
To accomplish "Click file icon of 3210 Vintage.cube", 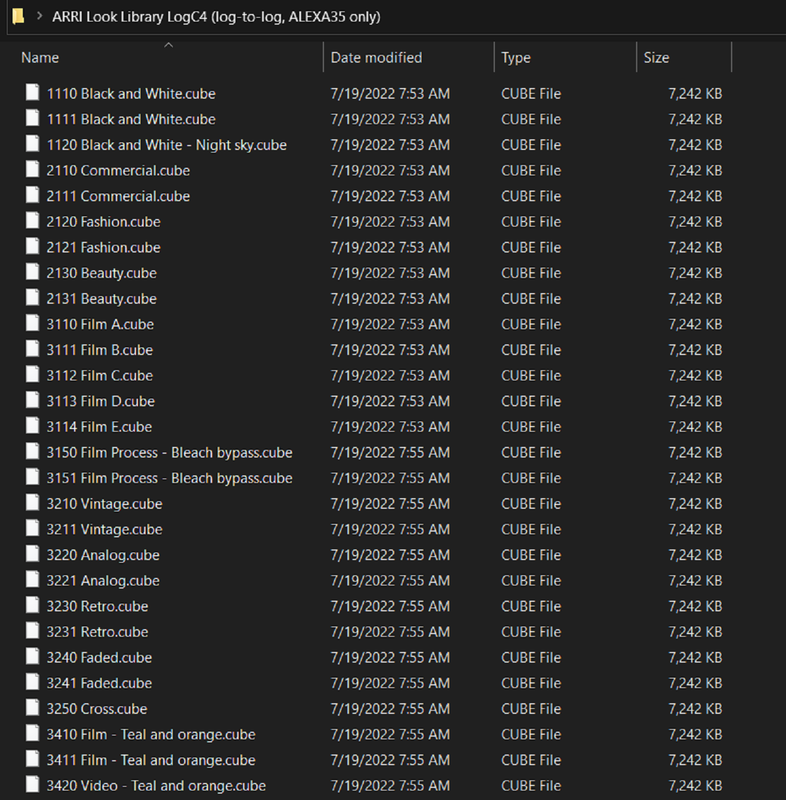I will (x=33, y=503).
